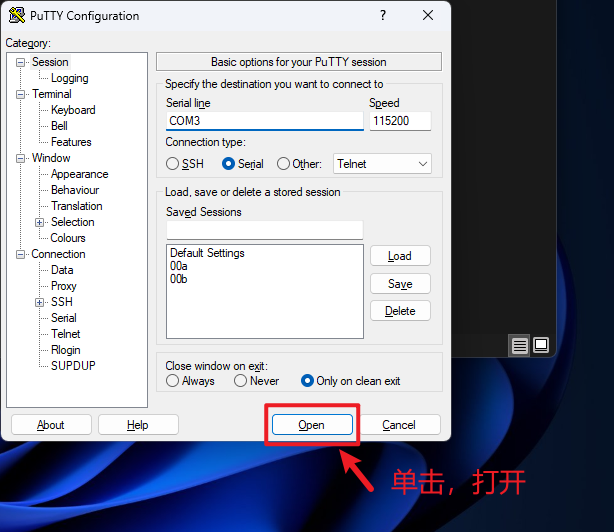Screen dimensions: 614x532
Task: Open the Selection category
Action: (73, 222)
